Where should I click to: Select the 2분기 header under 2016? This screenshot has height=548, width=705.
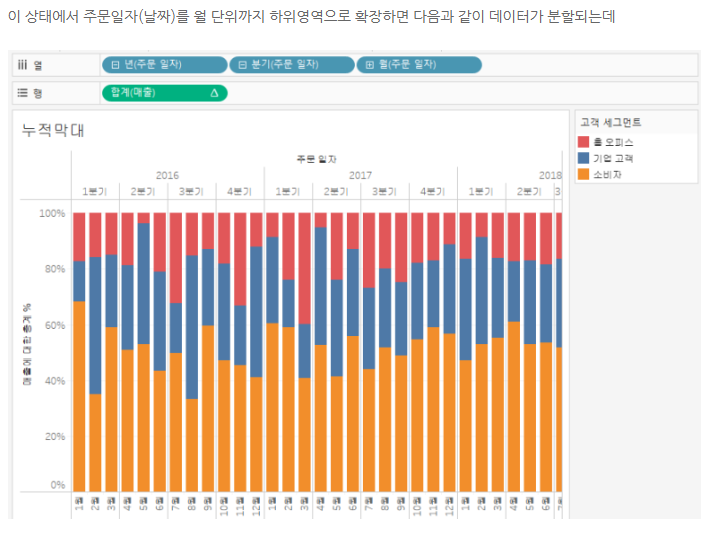pos(143,192)
